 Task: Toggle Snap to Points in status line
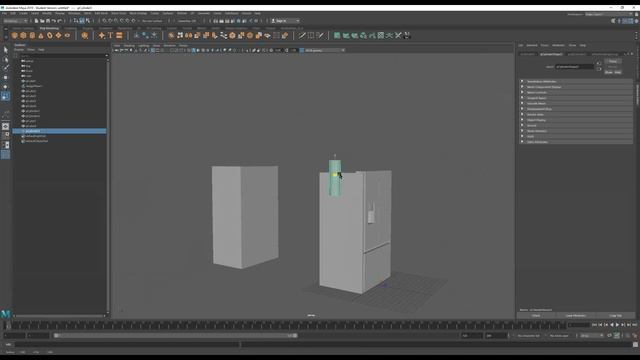point(116,21)
